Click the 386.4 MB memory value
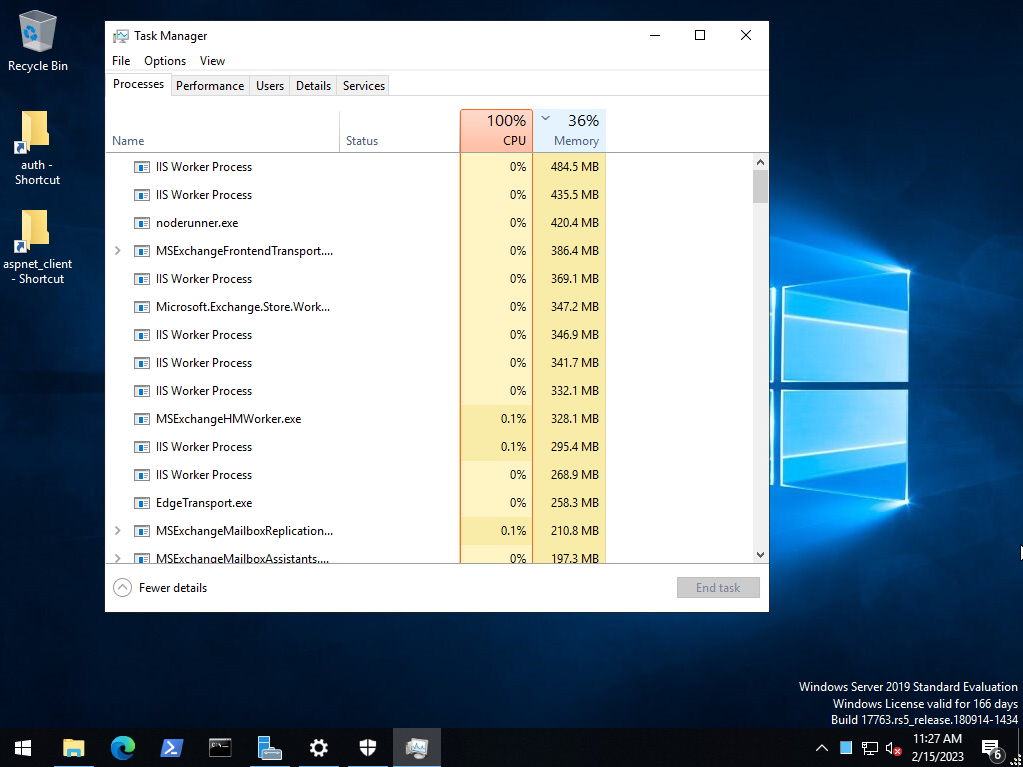1023x767 pixels. [574, 250]
